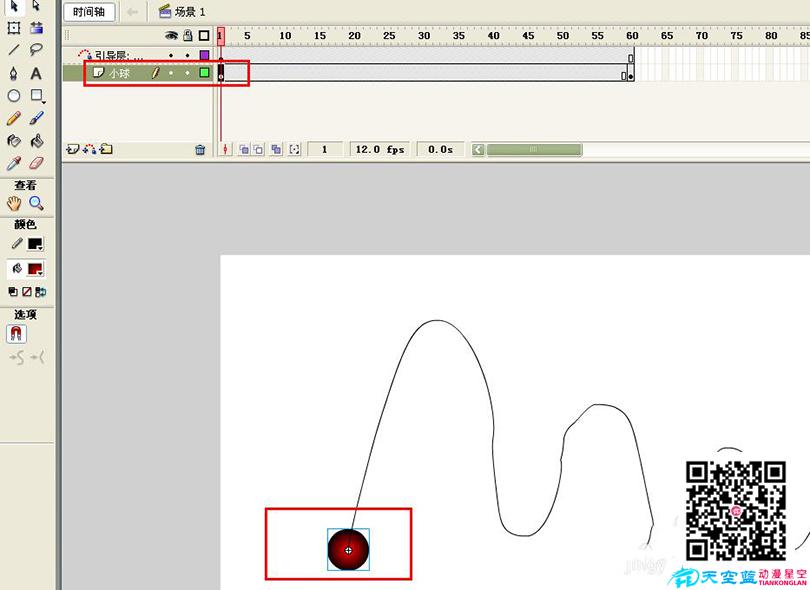The image size is (810, 590).
Task: Select the Pencil tool
Action: pyautogui.click(x=14, y=118)
